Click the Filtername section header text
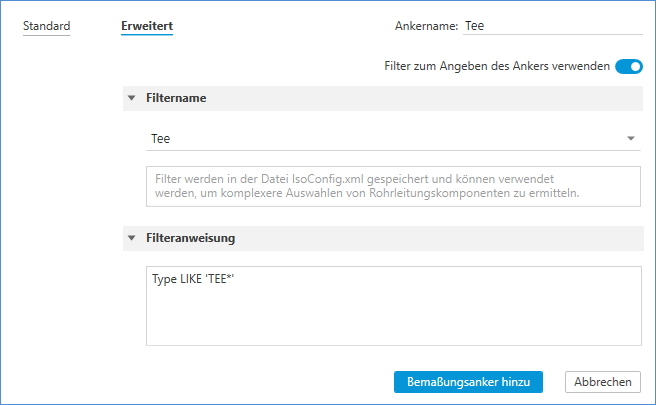This screenshot has height=405, width=656. tap(177, 98)
